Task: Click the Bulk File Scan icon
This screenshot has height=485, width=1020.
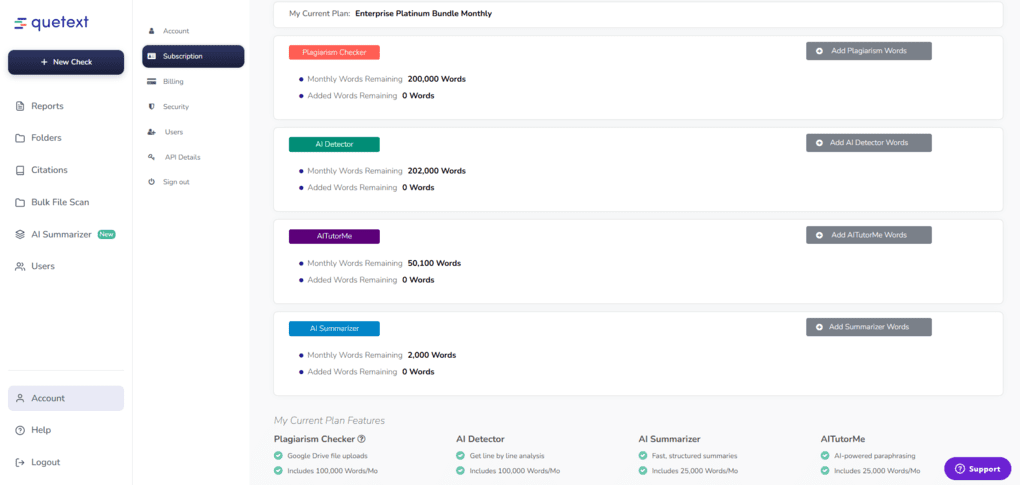Action: [20, 202]
